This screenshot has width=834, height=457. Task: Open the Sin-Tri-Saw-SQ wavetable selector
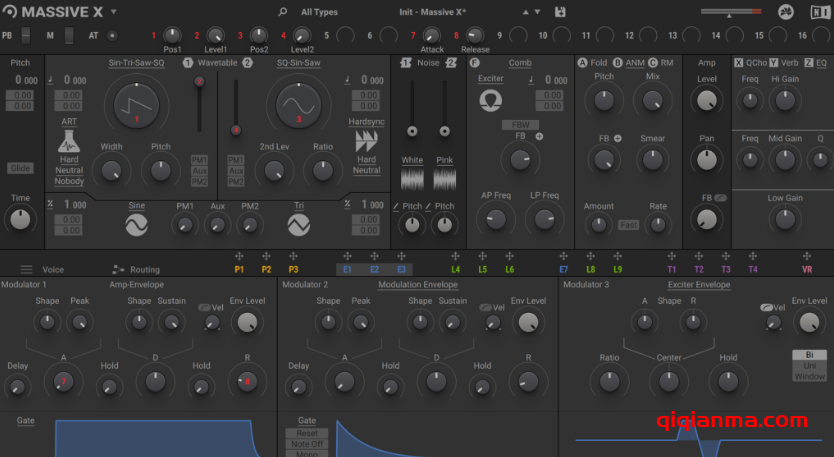point(136,63)
